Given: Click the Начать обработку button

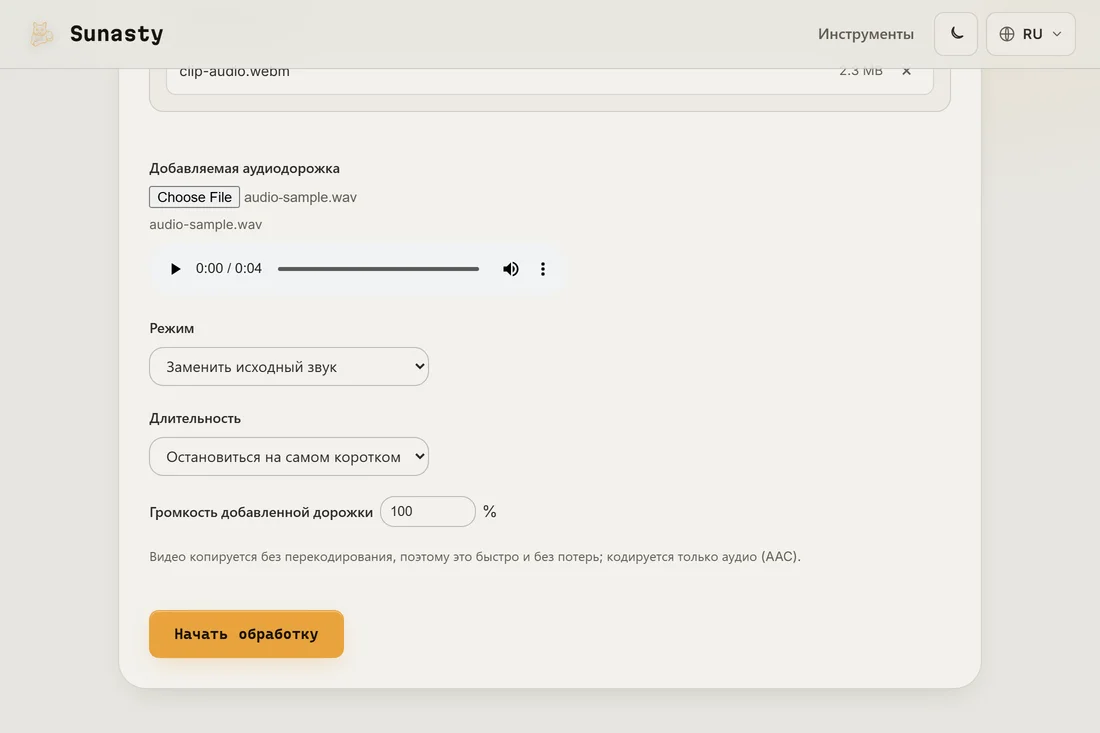Looking at the screenshot, I should click(x=246, y=634).
